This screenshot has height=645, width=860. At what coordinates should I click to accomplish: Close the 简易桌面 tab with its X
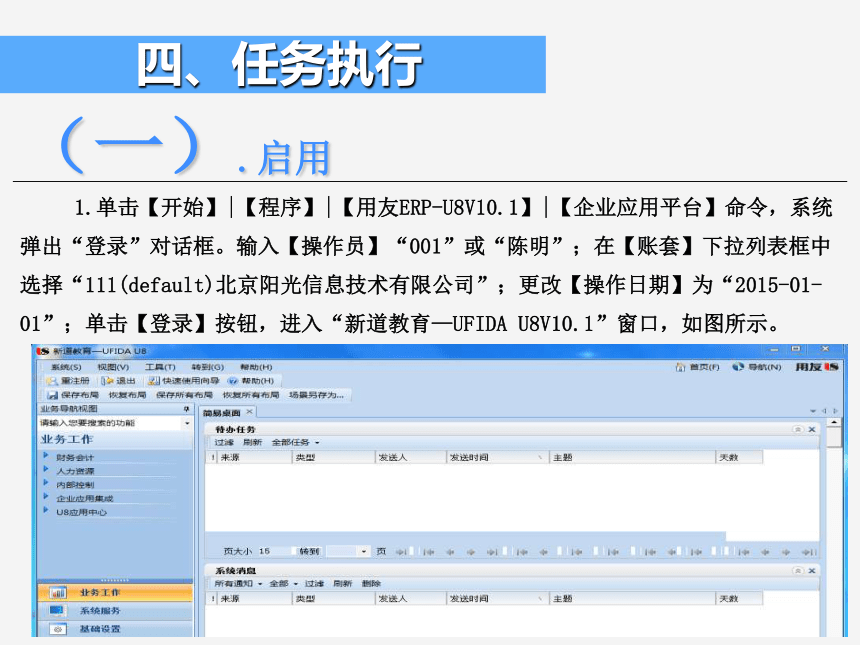pyautogui.click(x=250, y=412)
